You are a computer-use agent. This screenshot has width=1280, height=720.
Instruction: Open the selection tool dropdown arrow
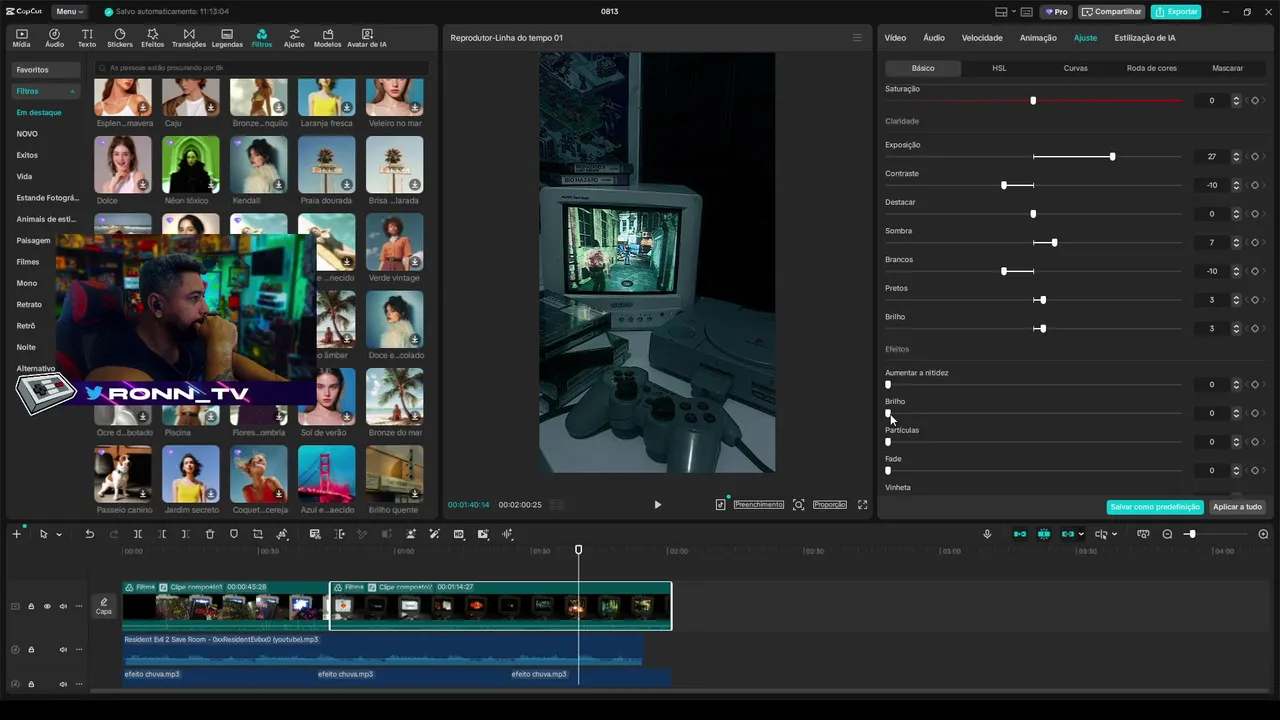tap(59, 534)
